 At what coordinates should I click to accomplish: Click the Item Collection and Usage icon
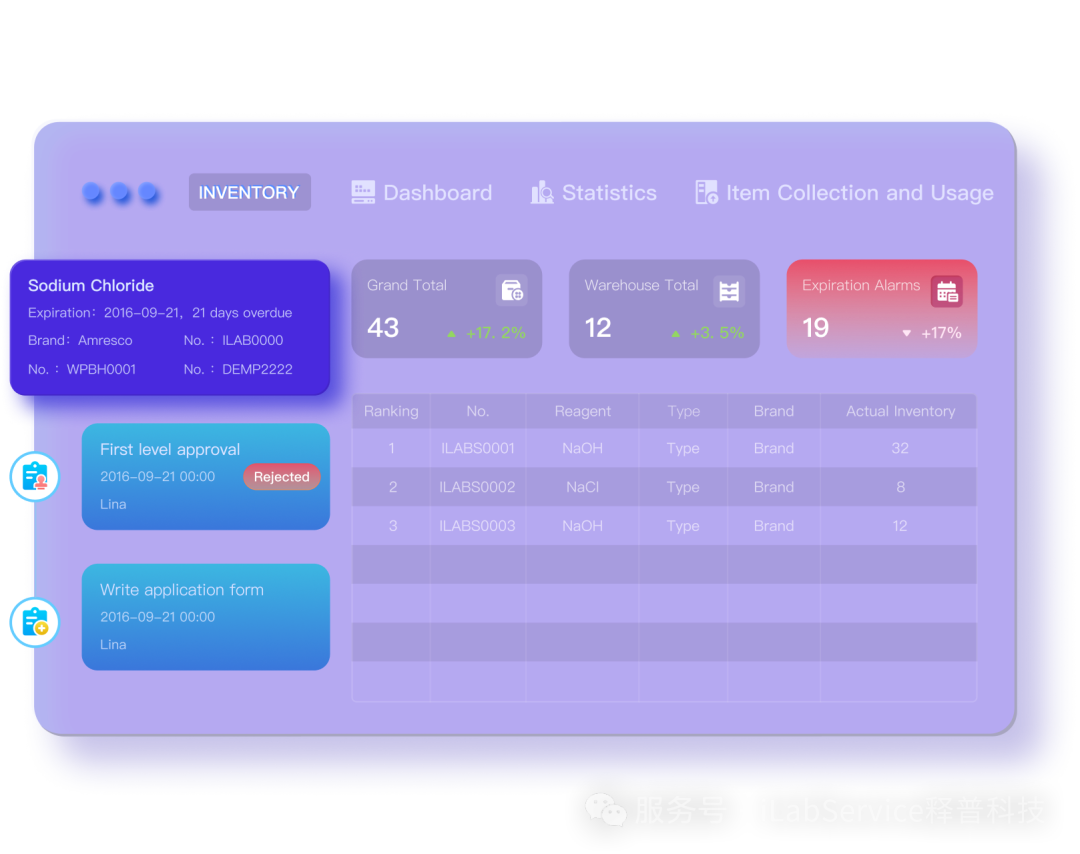[706, 193]
